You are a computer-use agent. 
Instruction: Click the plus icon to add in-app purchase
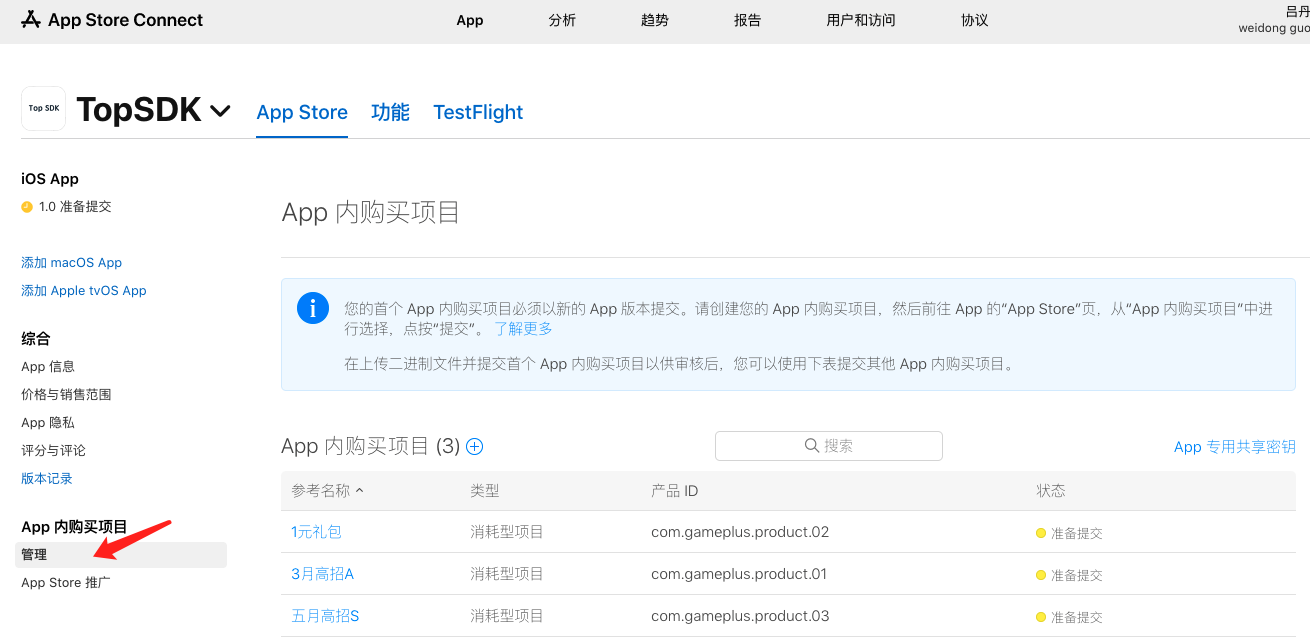[475, 447]
